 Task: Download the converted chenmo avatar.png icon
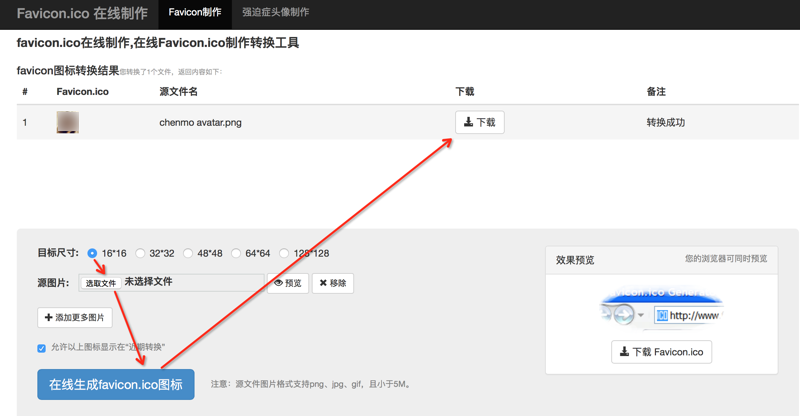click(480, 123)
